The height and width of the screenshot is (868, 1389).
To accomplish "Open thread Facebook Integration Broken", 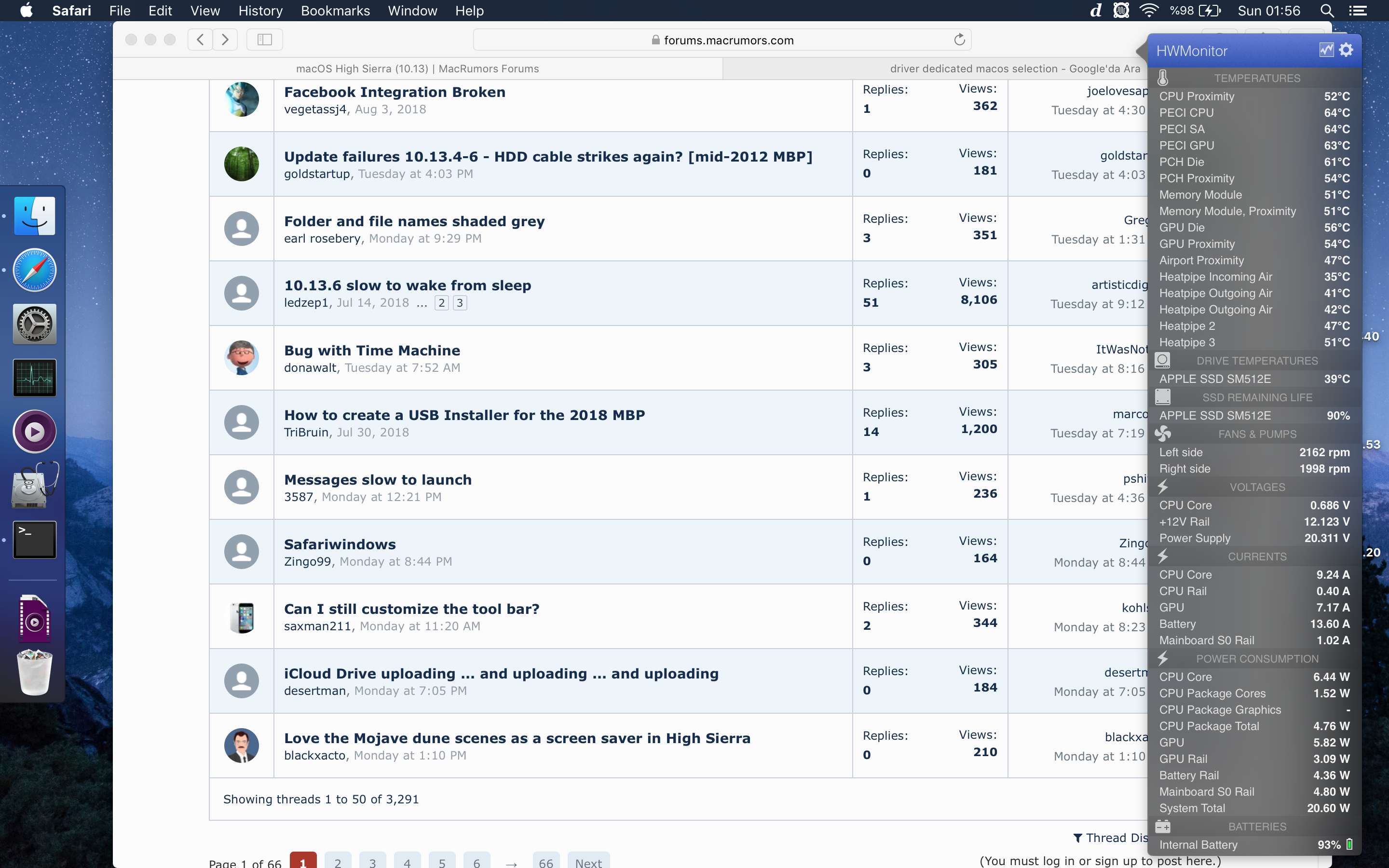I will pos(395,92).
